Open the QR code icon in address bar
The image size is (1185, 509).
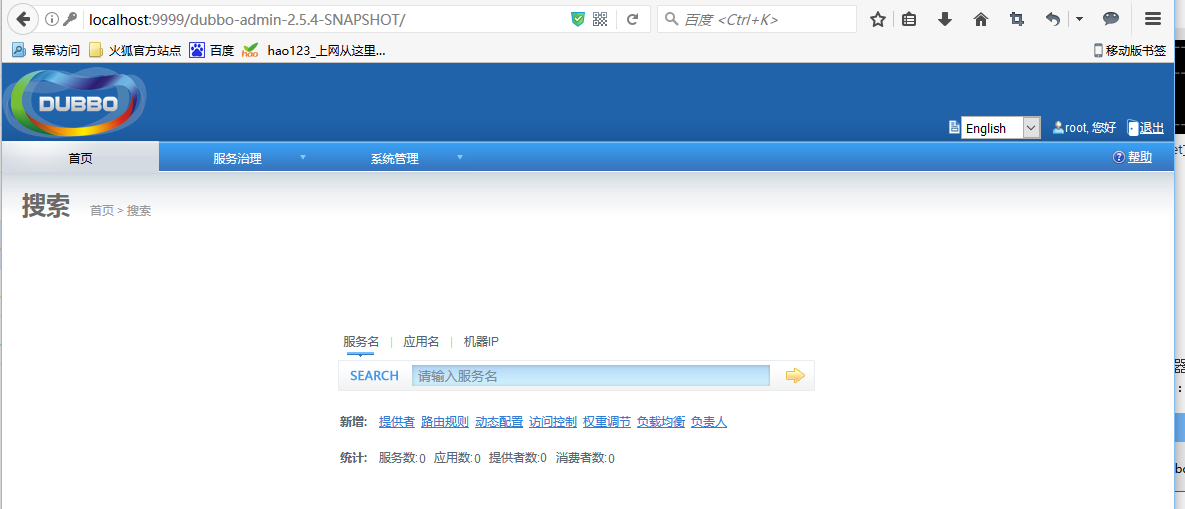[600, 19]
